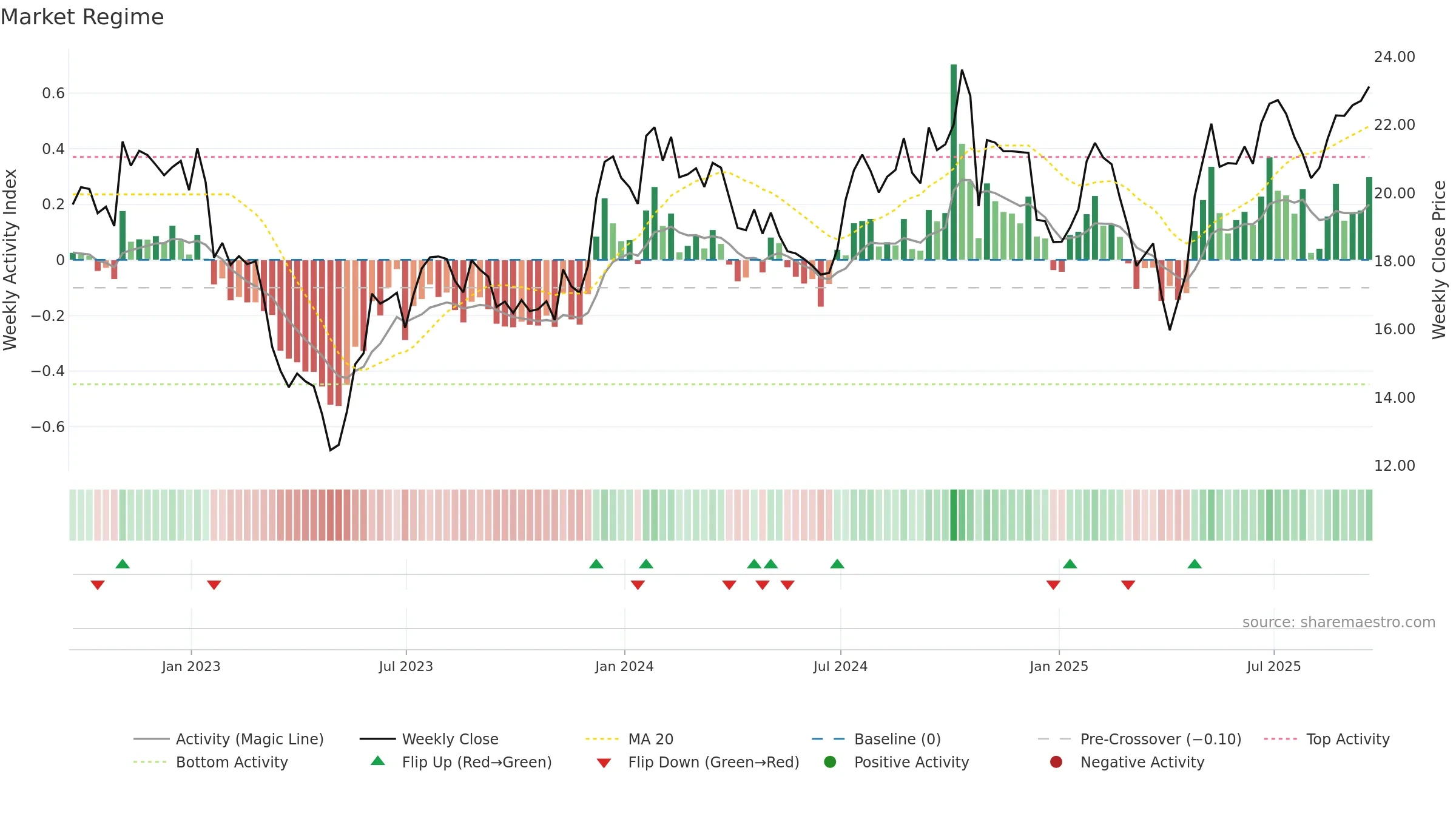Image resolution: width=1456 pixels, height=819 pixels.
Task: Click the green Flip Up triangle icon in legend
Action: (378, 761)
